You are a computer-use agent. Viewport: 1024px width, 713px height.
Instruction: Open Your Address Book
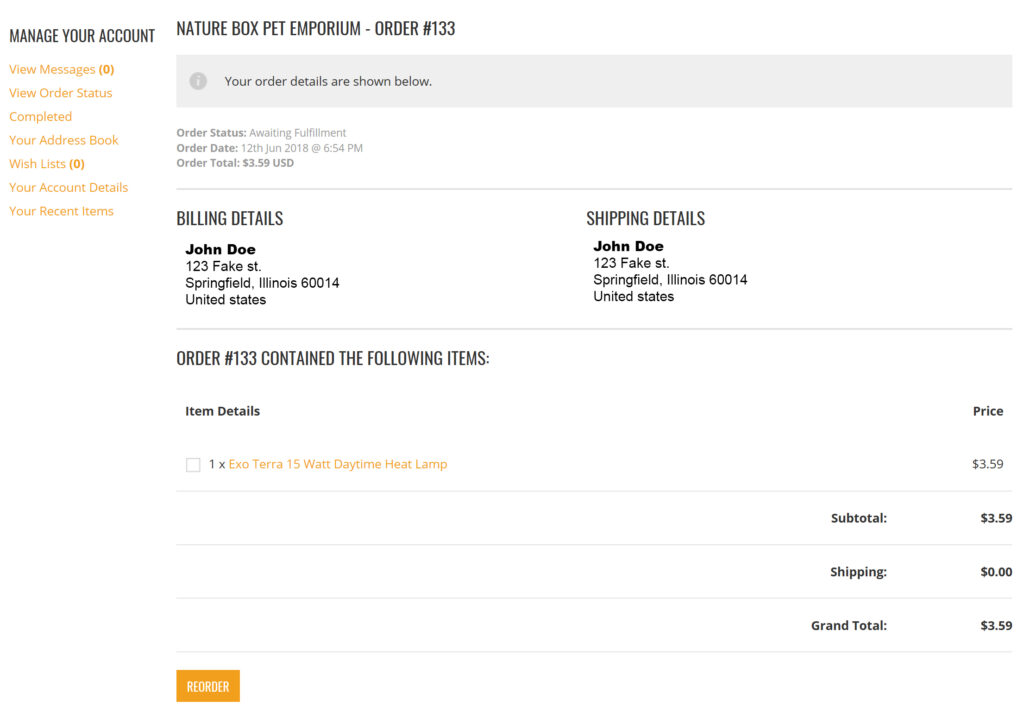tap(63, 140)
